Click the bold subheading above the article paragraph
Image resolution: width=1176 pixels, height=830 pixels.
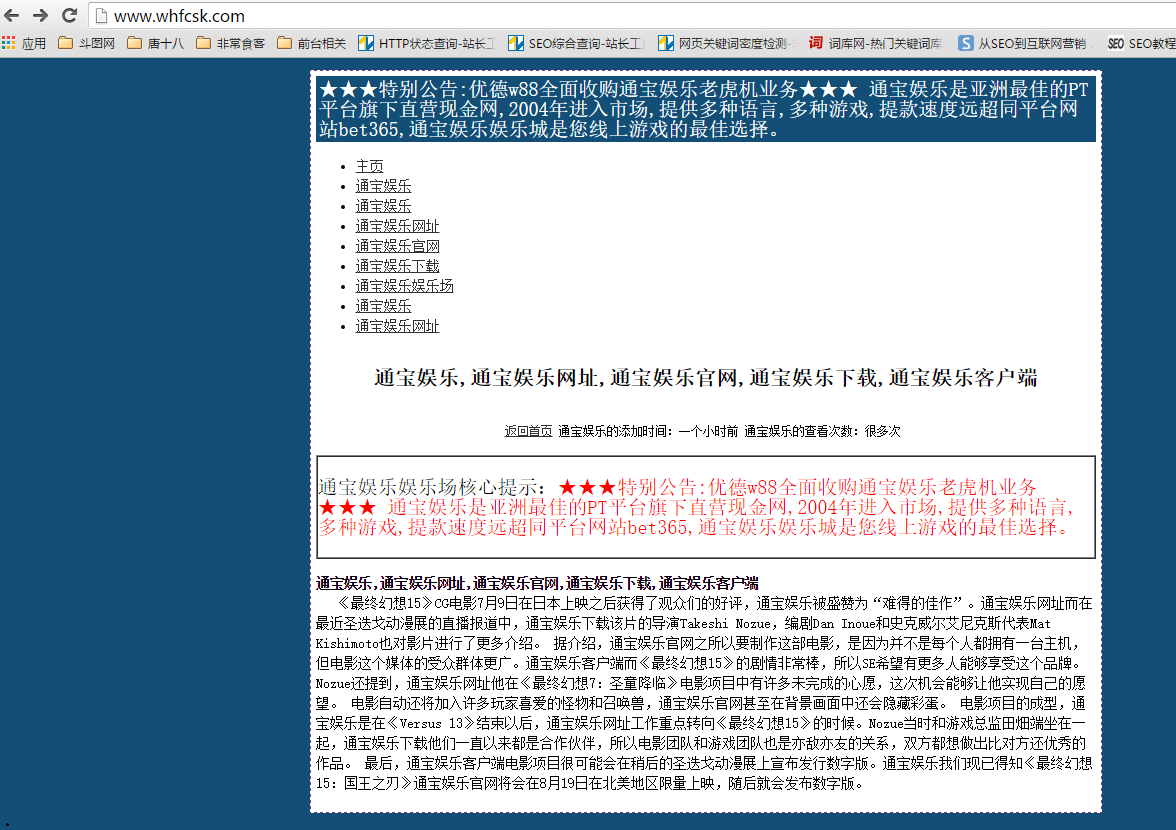click(x=537, y=583)
